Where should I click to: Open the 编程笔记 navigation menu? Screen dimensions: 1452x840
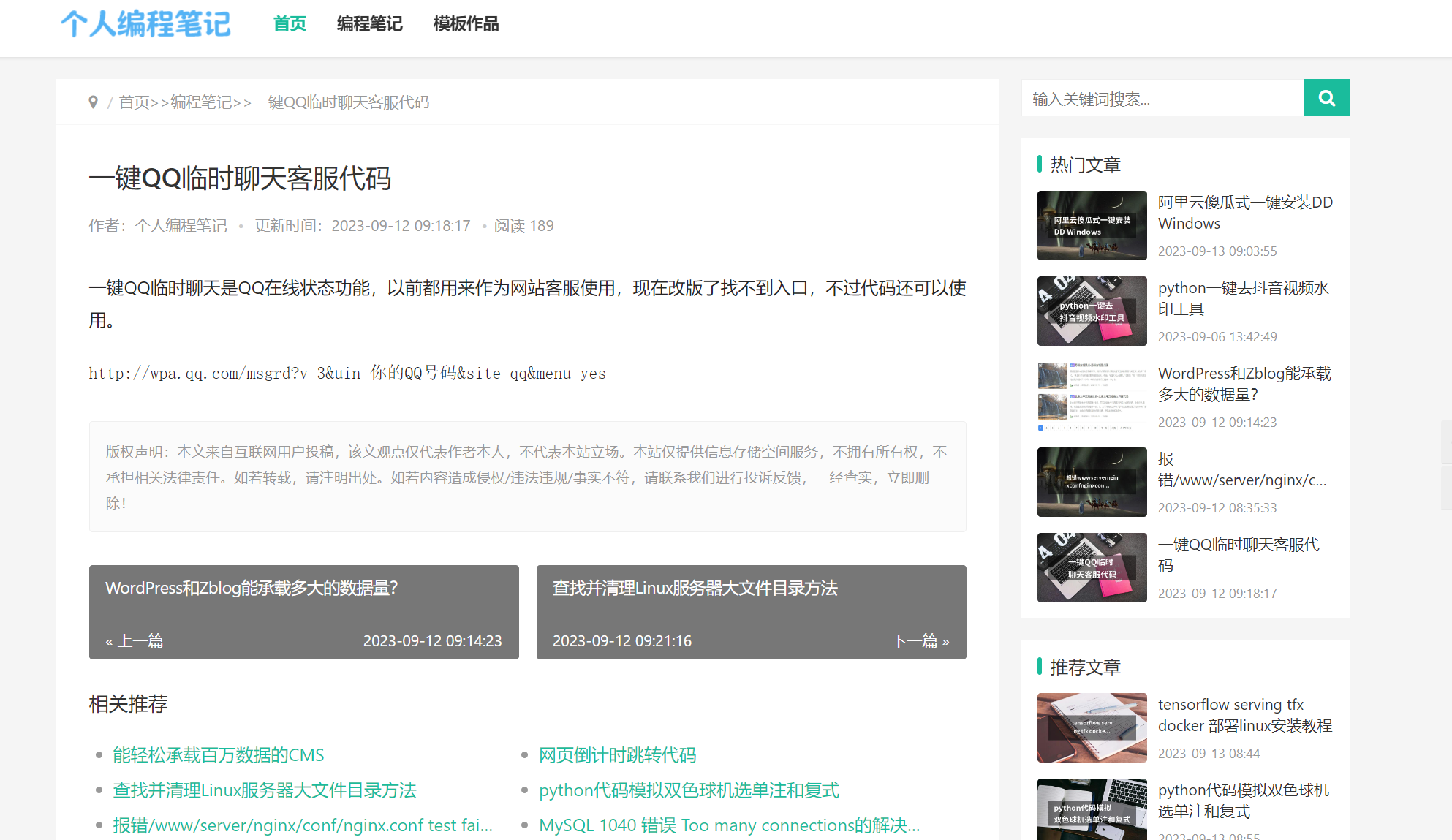click(369, 24)
